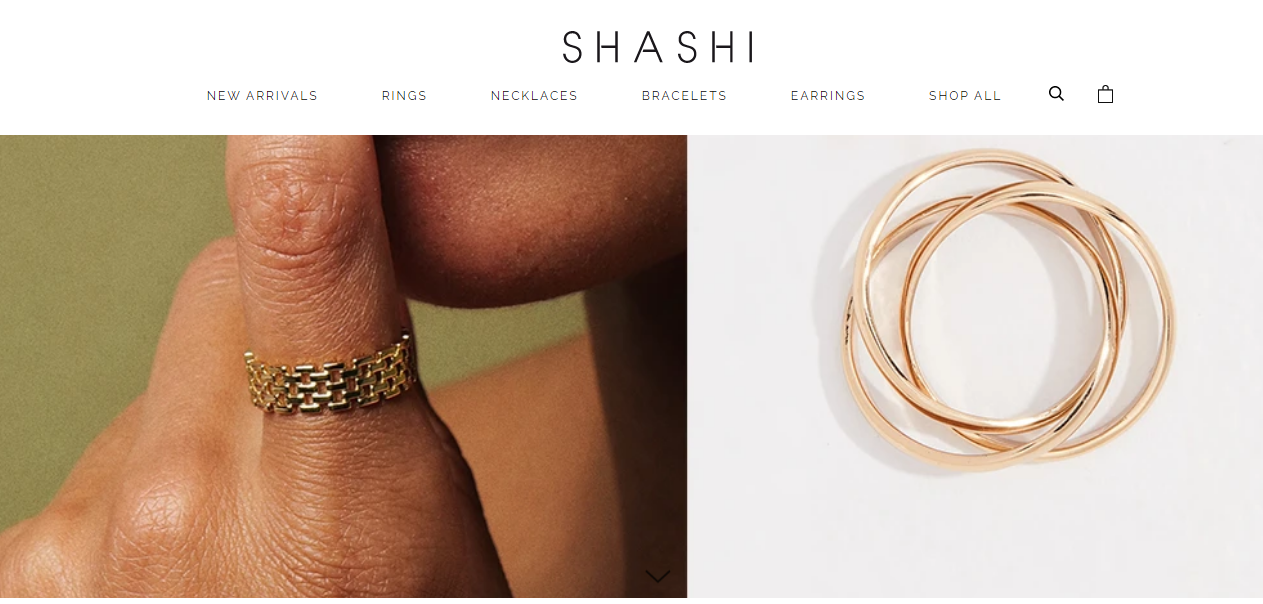Click the SHOP ALL link

click(x=965, y=96)
